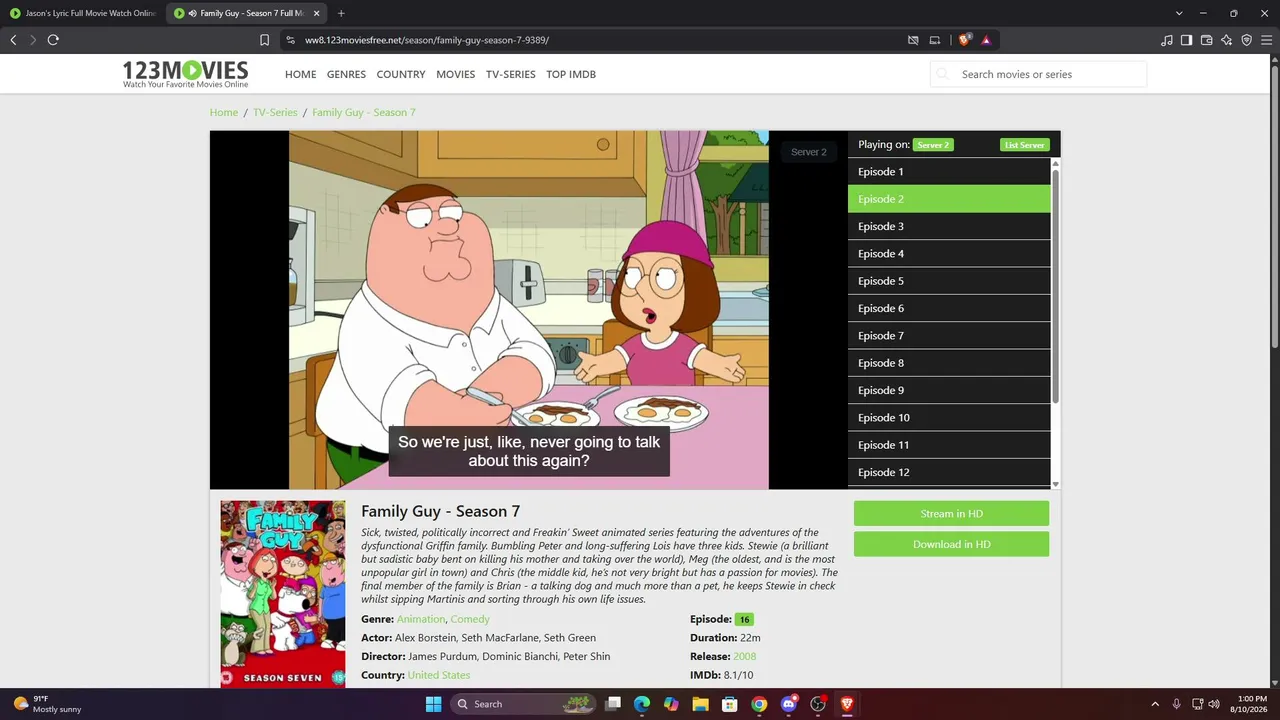
Task: Click the Home breadcrumb link
Action: pos(224,112)
